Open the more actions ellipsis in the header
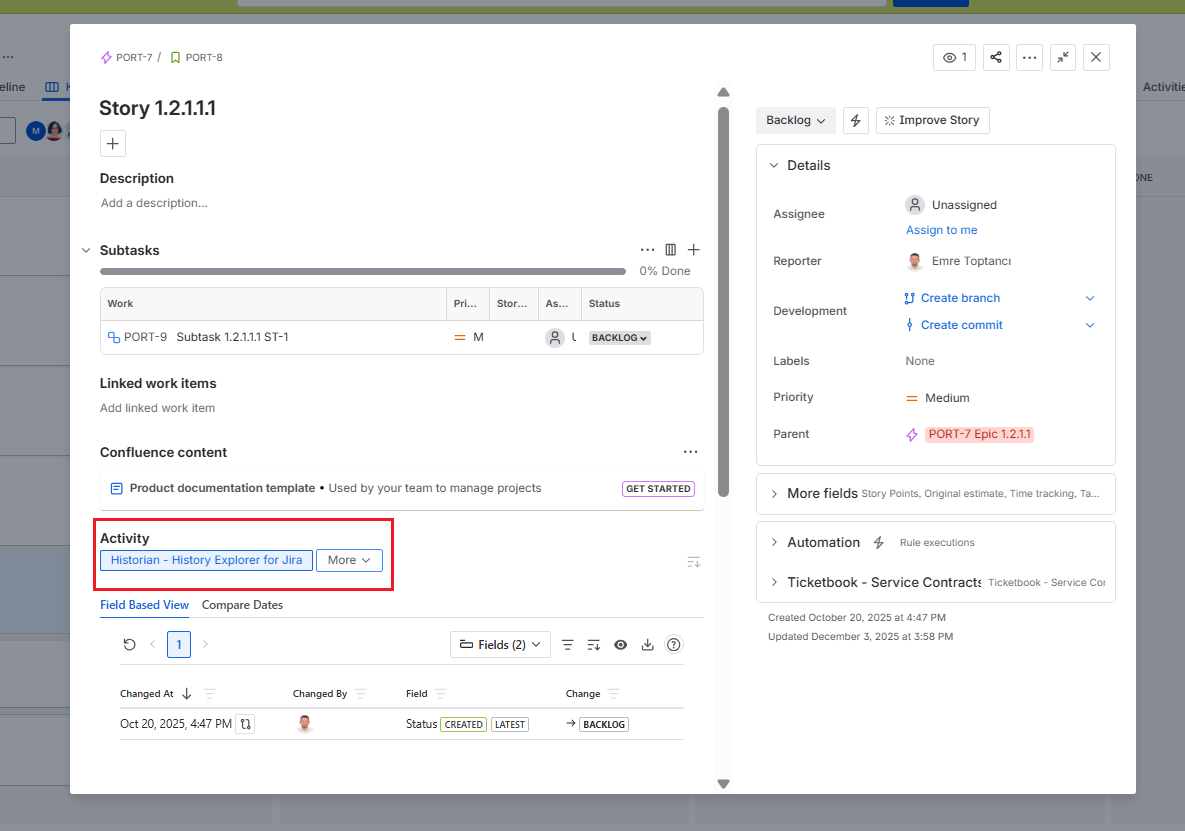This screenshot has width=1185, height=831. click(1029, 57)
